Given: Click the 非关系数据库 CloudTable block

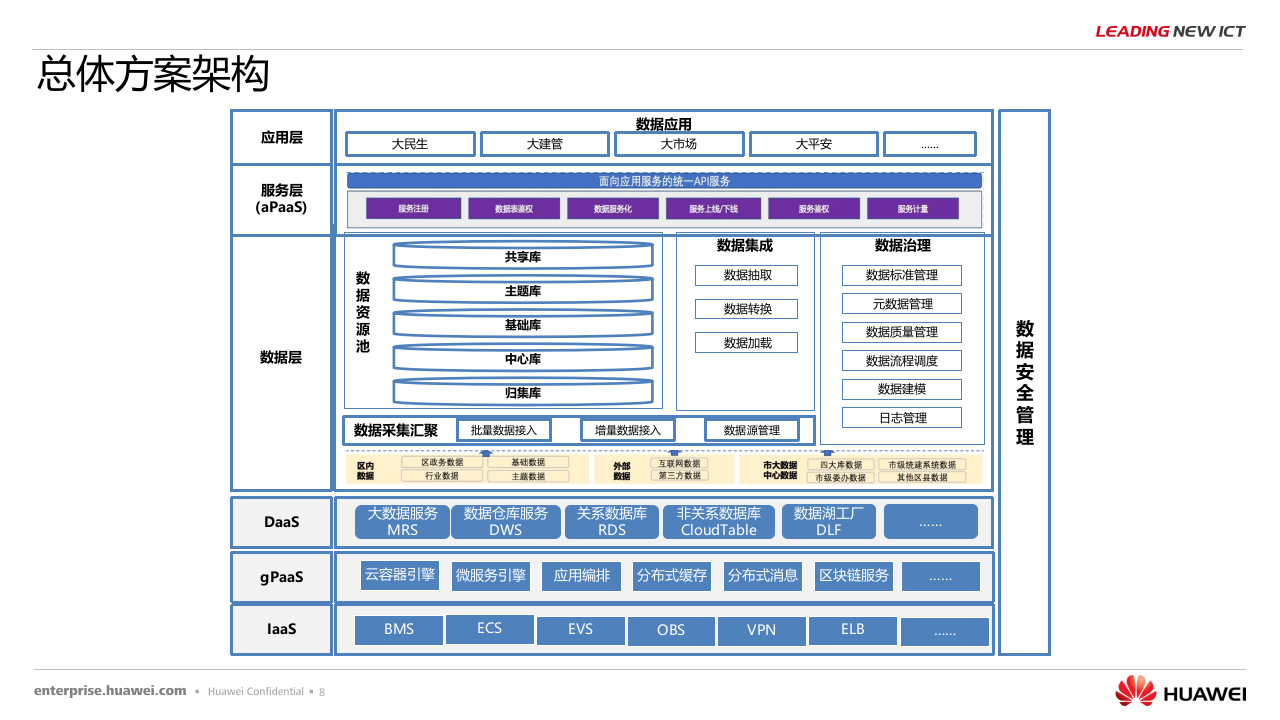Looking at the screenshot, I should (720, 521).
